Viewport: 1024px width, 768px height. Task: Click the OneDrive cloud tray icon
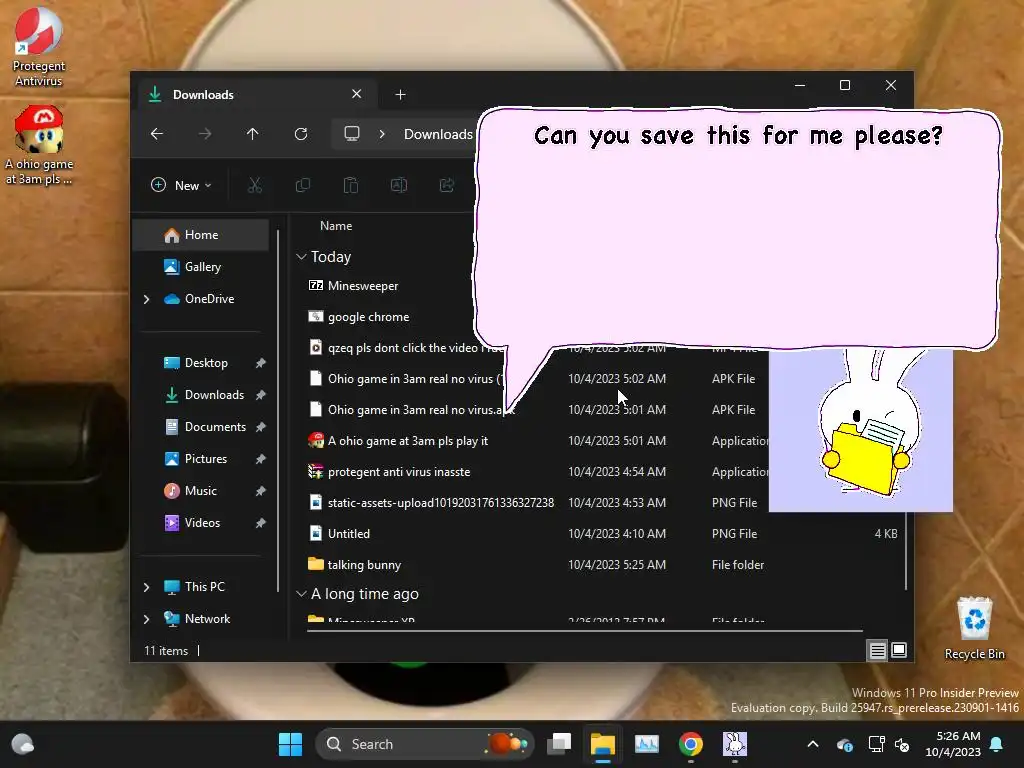click(845, 744)
